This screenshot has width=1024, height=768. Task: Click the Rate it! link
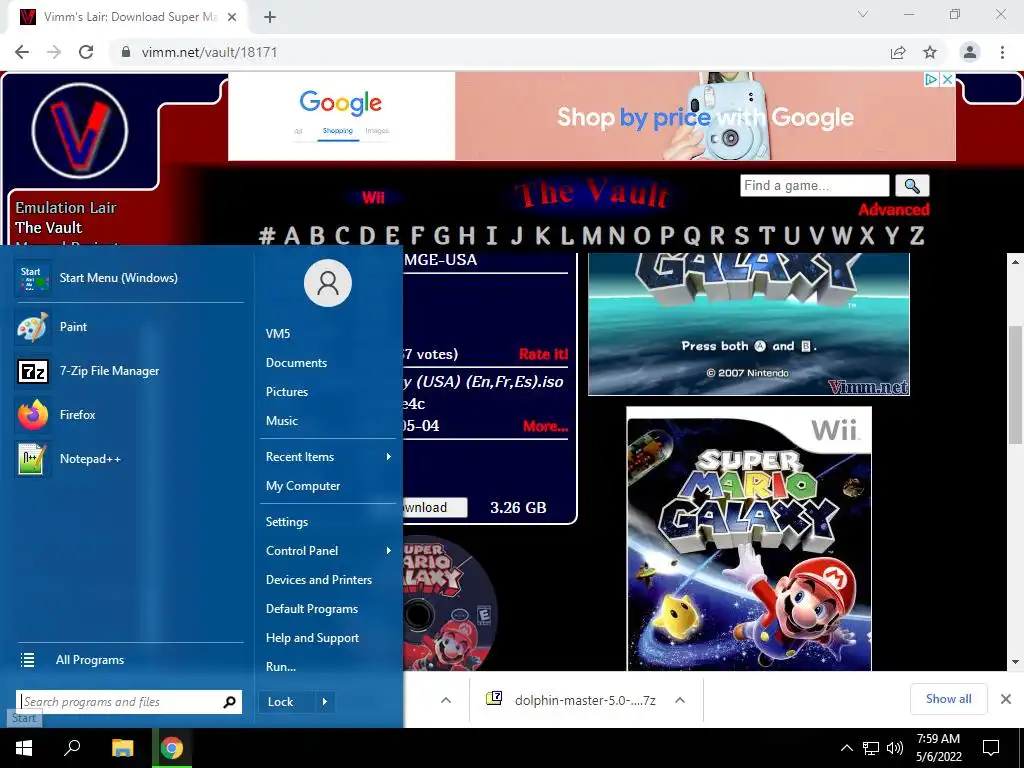click(543, 354)
